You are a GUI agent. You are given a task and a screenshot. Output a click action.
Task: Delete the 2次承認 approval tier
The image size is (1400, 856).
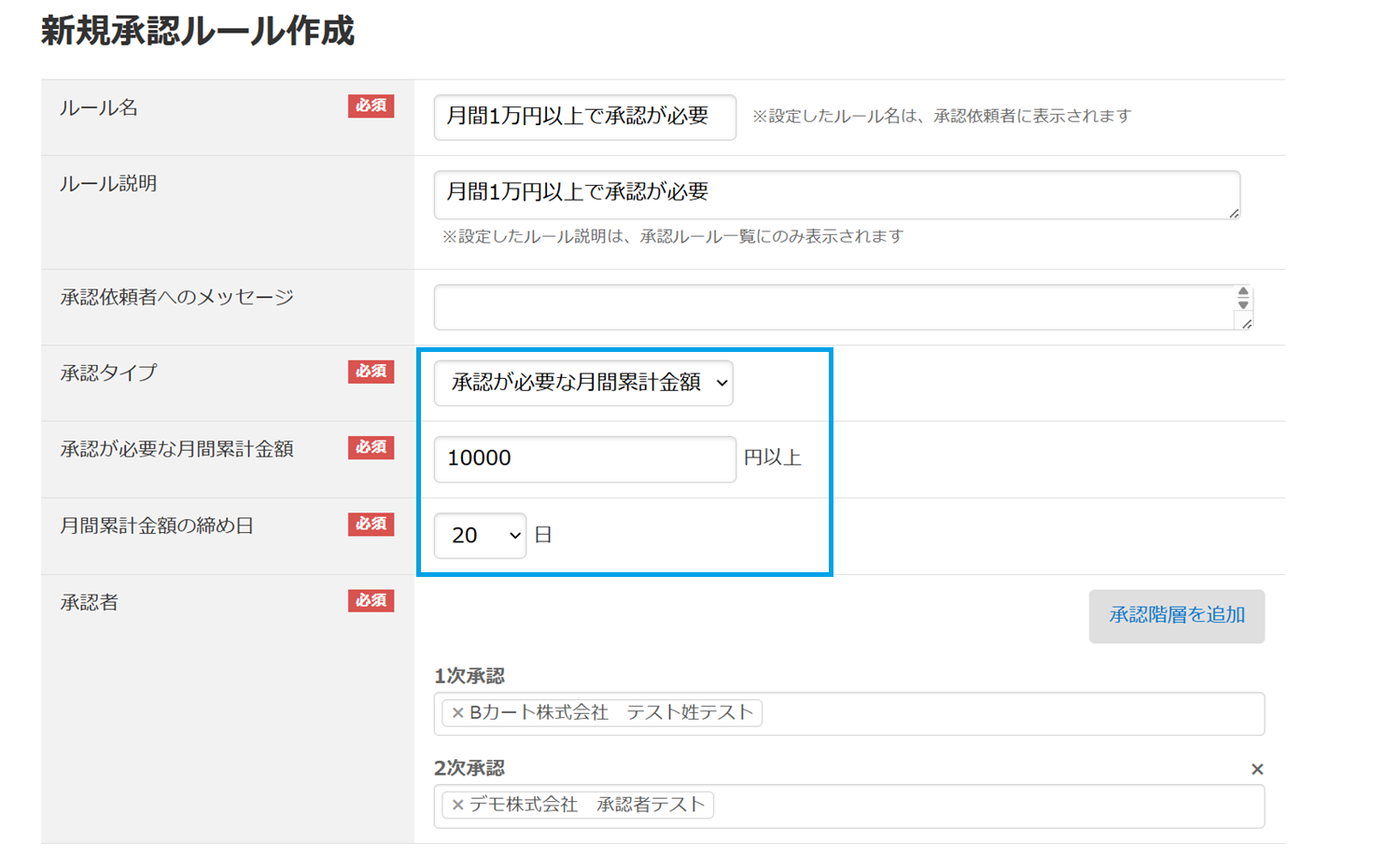click(x=1257, y=769)
